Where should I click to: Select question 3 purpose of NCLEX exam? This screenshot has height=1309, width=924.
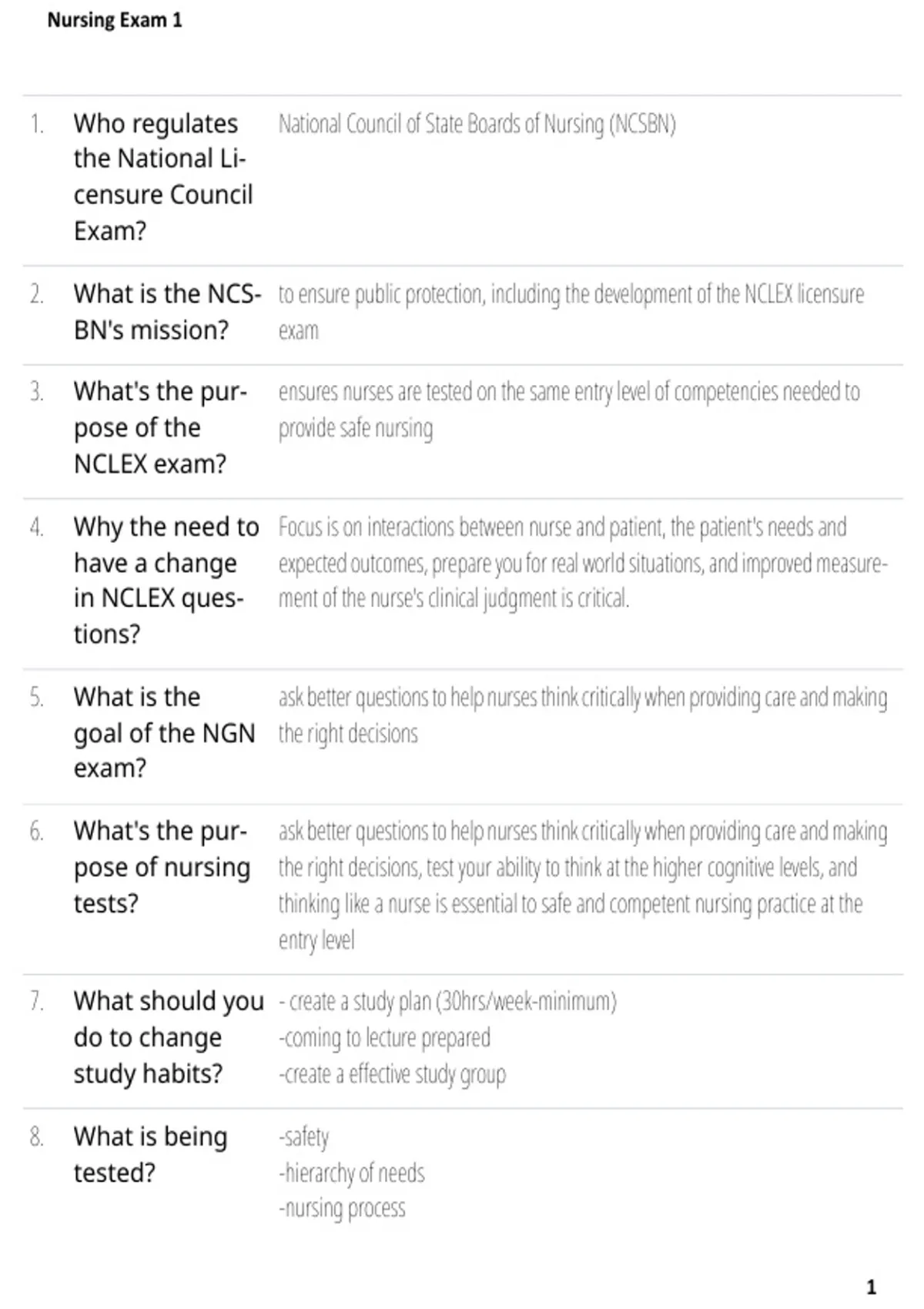(160, 427)
